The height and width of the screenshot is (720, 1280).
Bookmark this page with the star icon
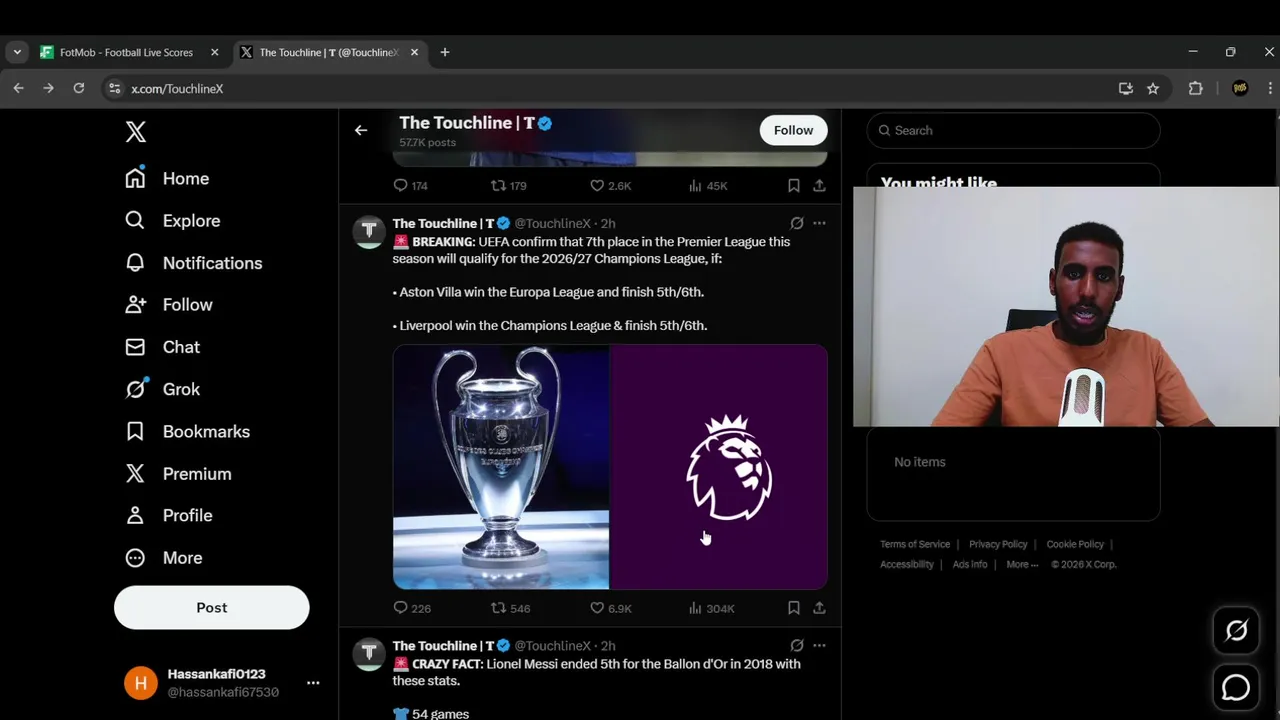1153,88
